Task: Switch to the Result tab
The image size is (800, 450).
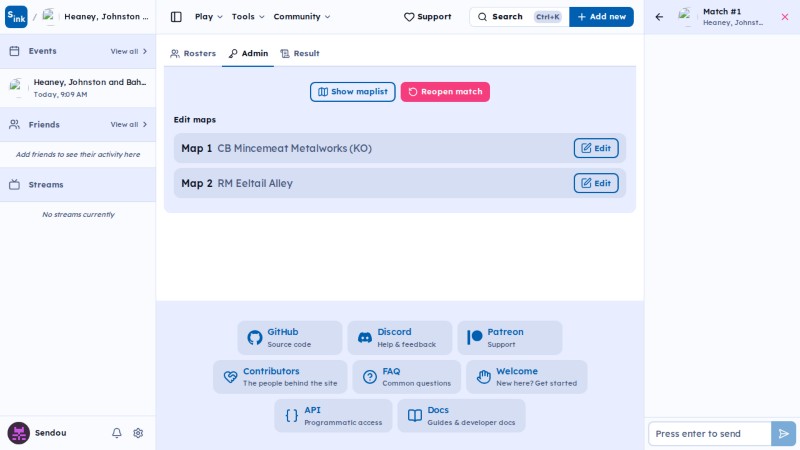Action: coord(300,54)
